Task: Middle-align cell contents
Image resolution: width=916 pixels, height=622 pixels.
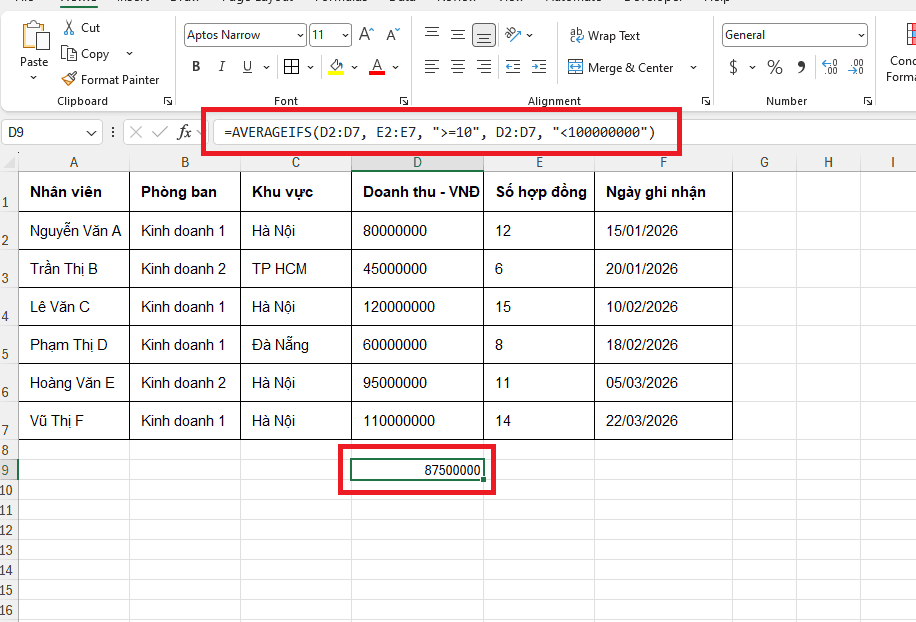Action: 458,34
